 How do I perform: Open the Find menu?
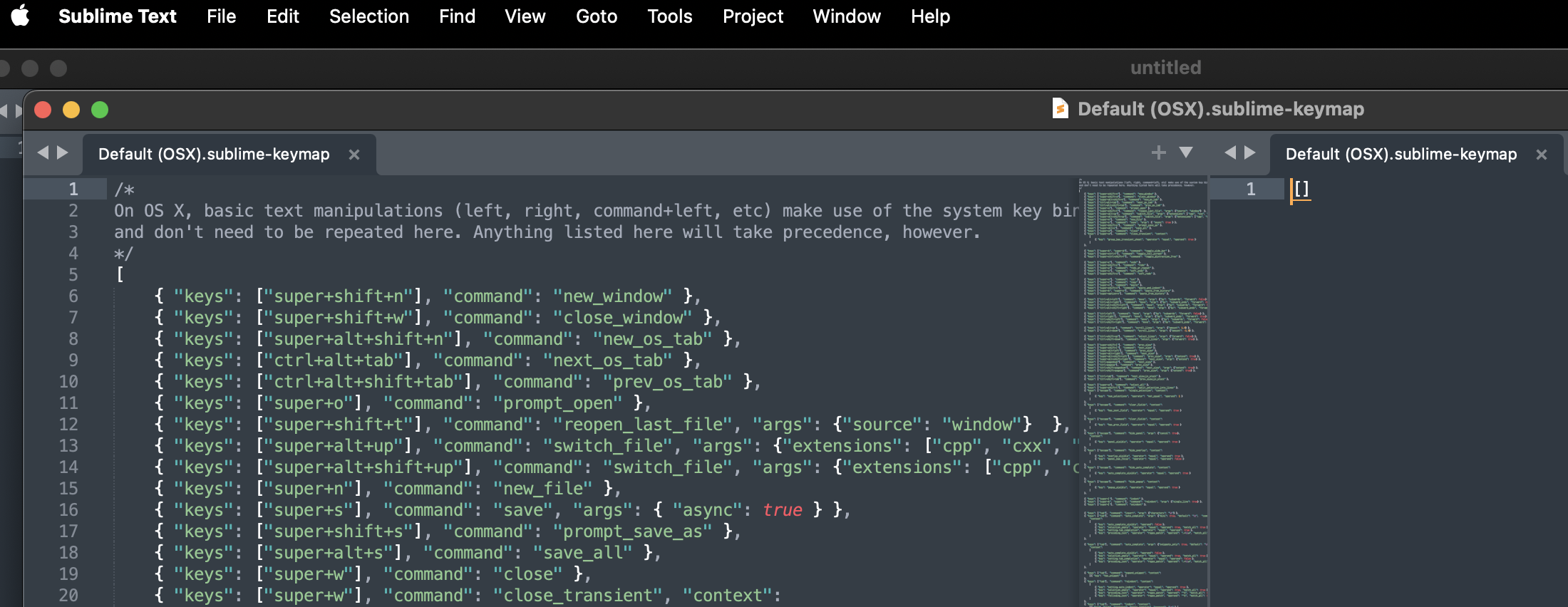tap(457, 16)
